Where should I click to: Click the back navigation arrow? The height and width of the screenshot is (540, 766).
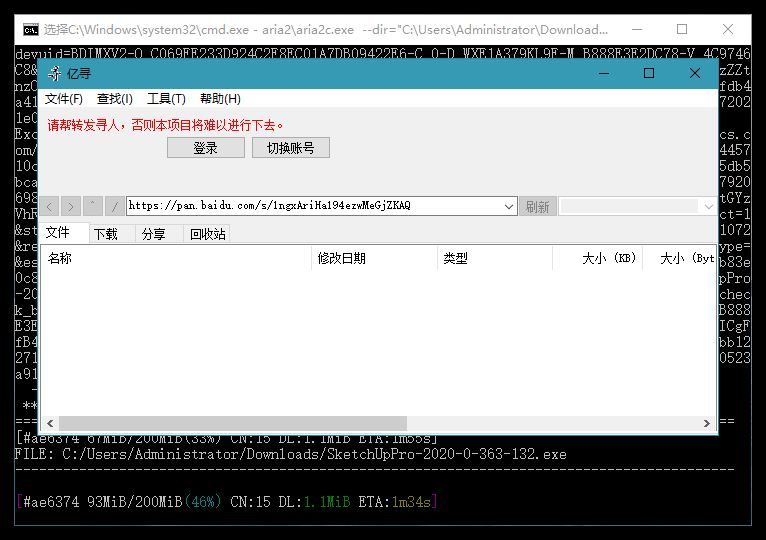pyautogui.click(x=49, y=206)
